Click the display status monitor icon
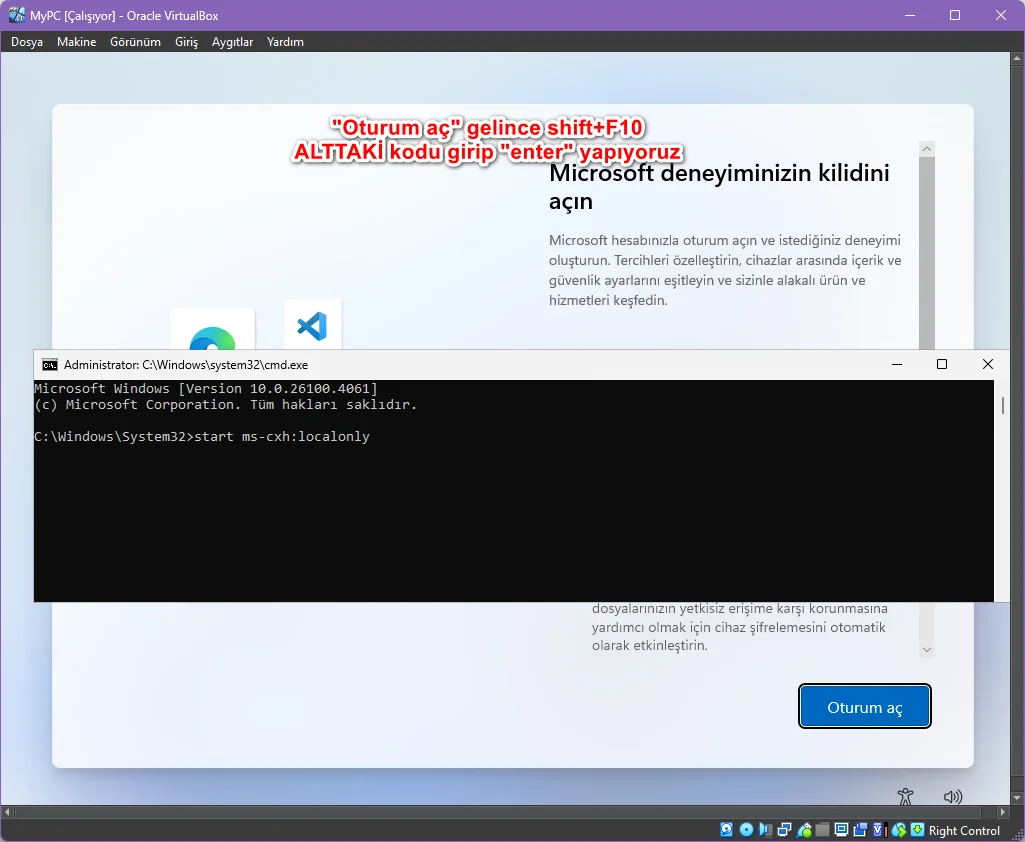Image resolution: width=1025 pixels, height=842 pixels. tap(841, 830)
